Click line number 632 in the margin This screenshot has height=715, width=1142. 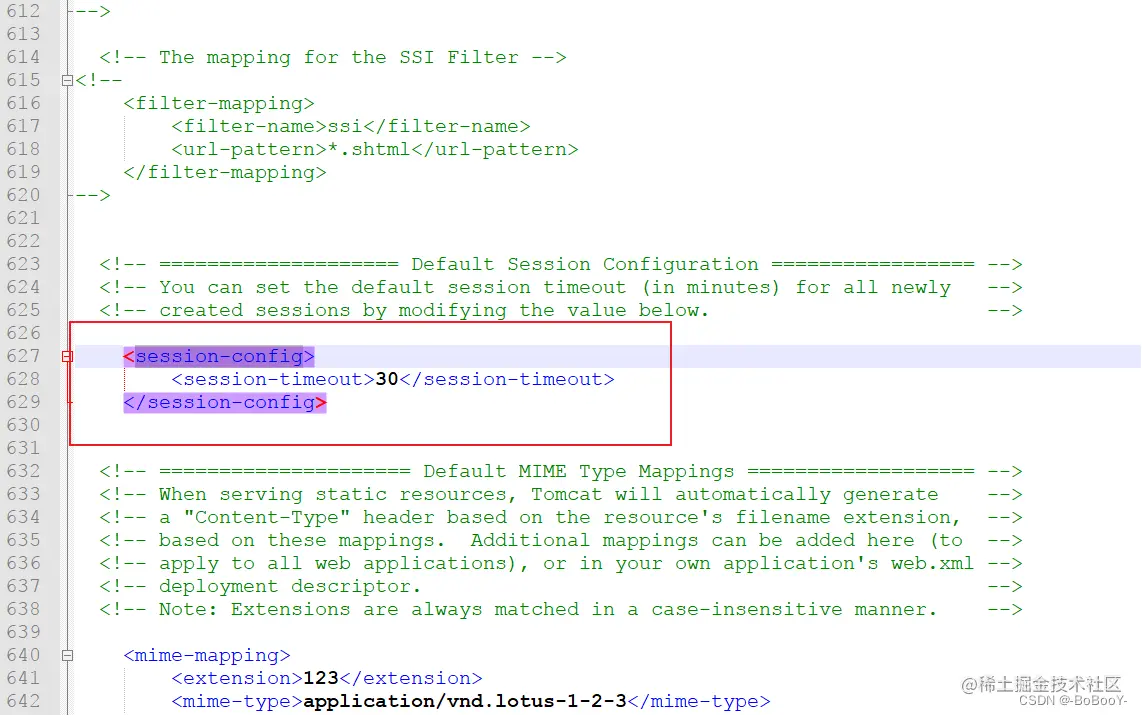[x=23, y=471]
